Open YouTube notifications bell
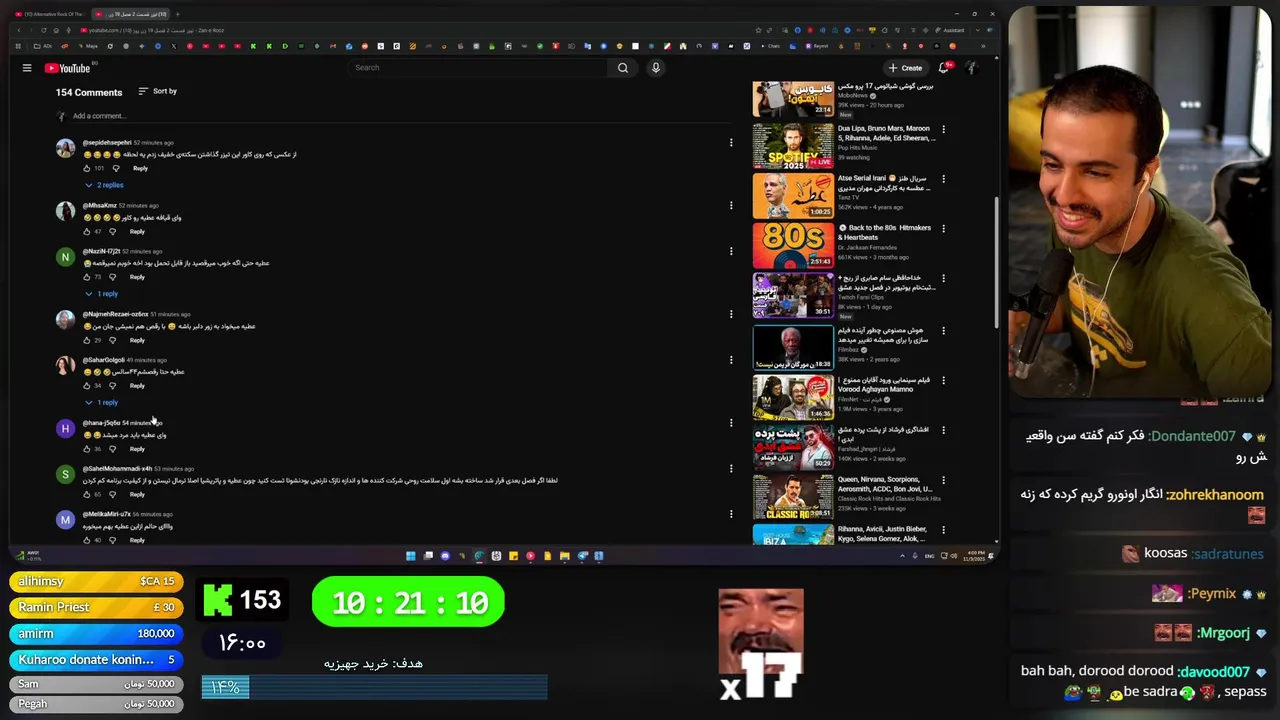This screenshot has height=720, width=1280. click(x=943, y=68)
